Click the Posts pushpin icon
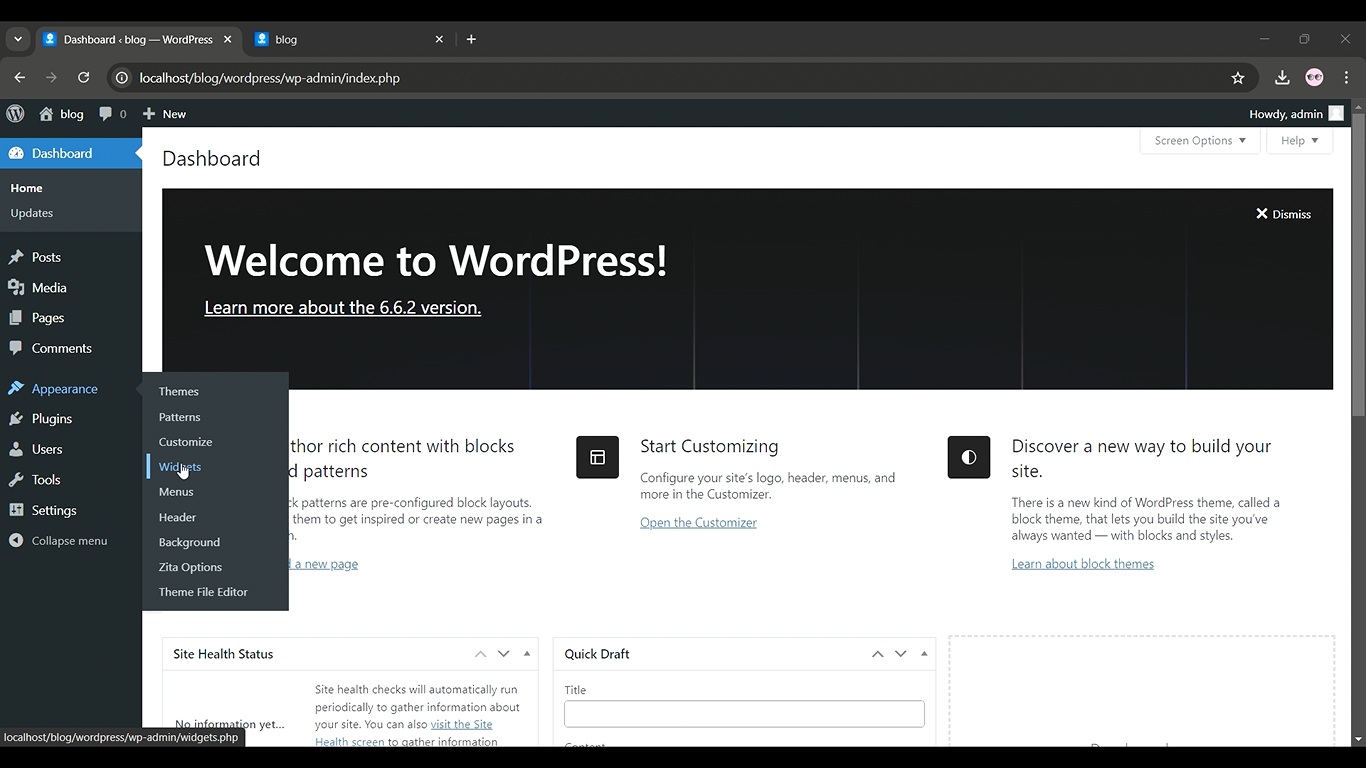The width and height of the screenshot is (1366, 768). click(x=16, y=257)
